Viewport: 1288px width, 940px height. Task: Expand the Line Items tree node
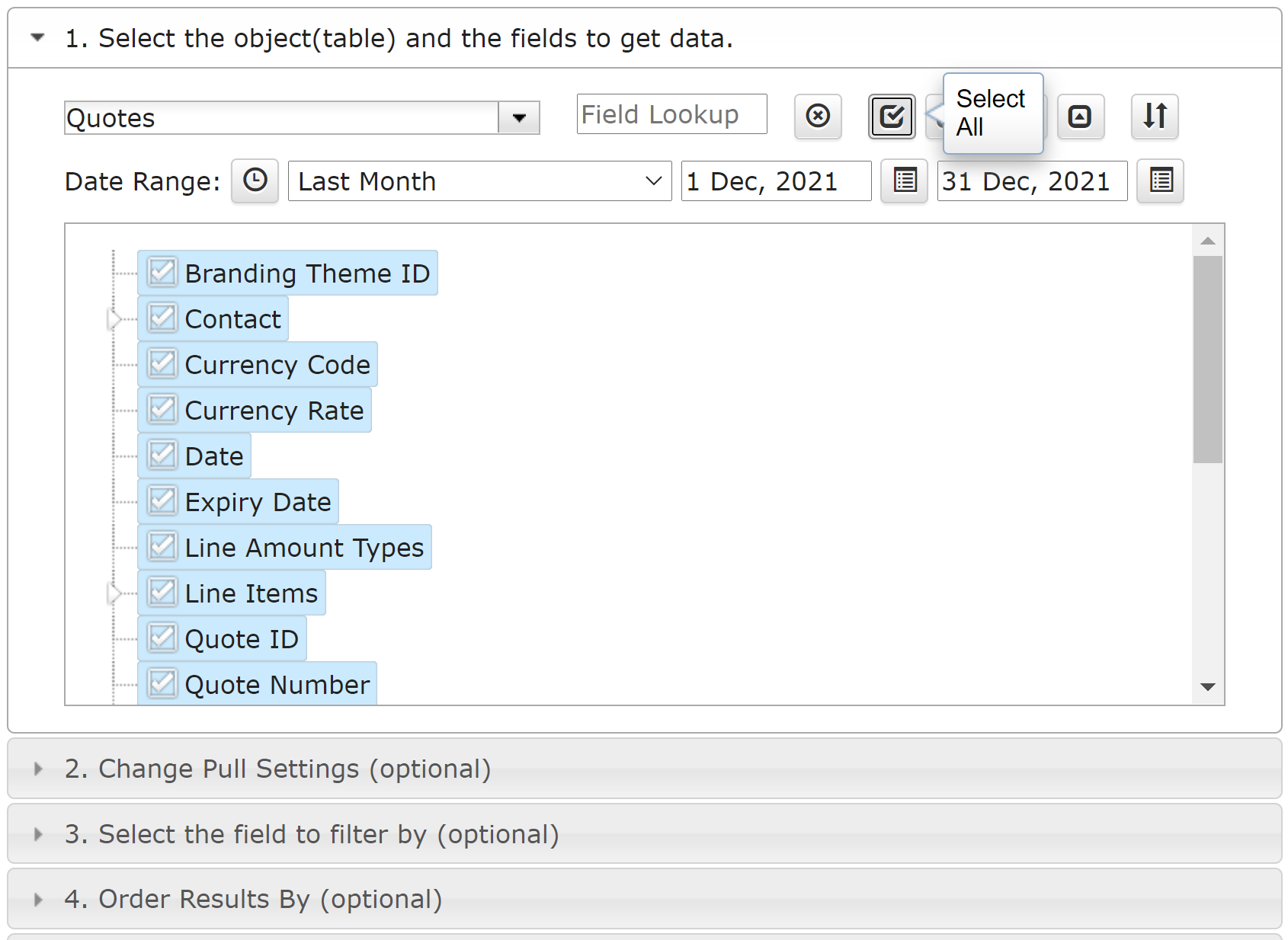point(114,593)
